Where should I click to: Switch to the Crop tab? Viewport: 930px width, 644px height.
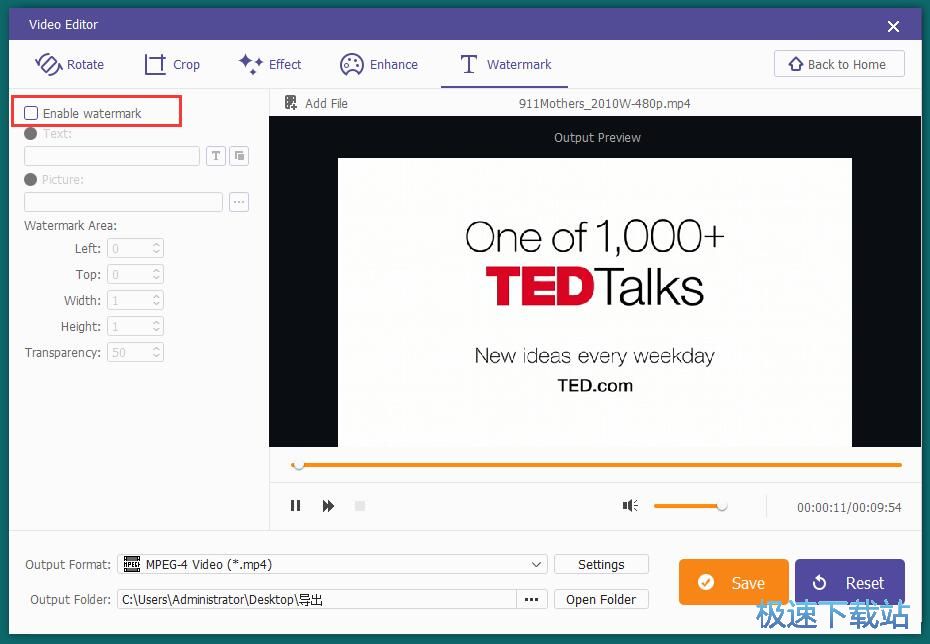point(172,64)
